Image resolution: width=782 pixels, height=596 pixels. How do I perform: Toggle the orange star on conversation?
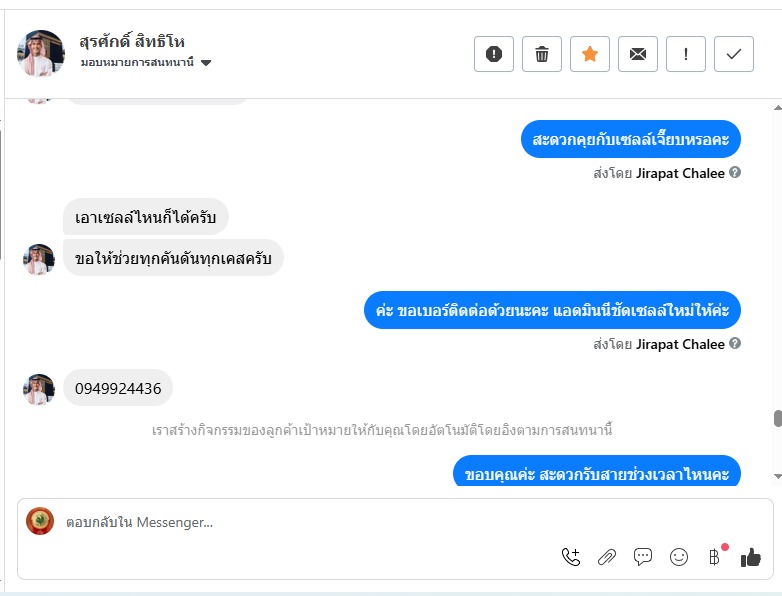pyautogui.click(x=590, y=54)
